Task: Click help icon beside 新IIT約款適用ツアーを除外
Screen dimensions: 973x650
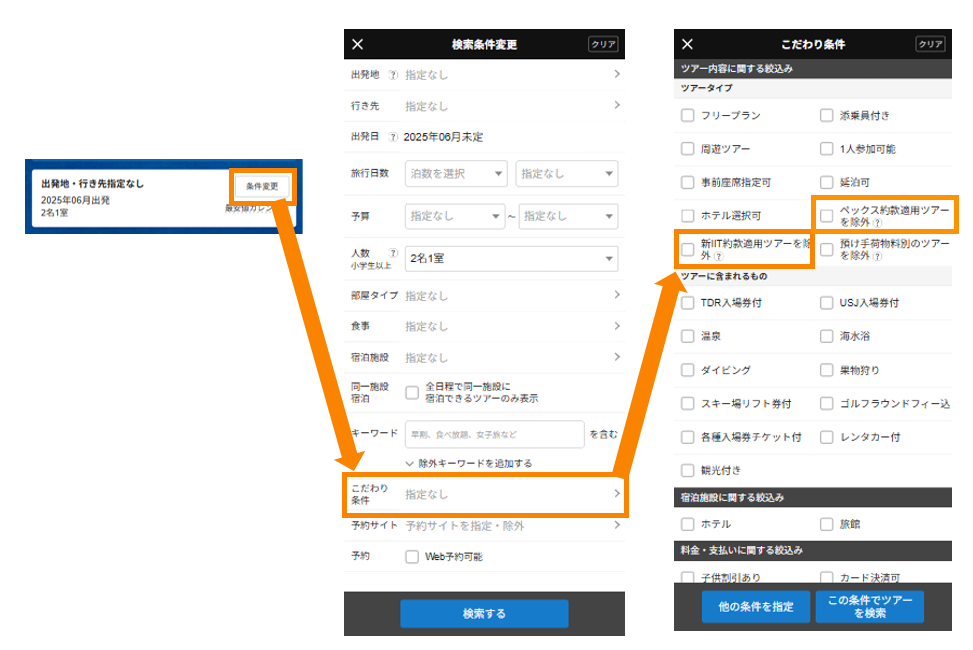Action: [719, 257]
